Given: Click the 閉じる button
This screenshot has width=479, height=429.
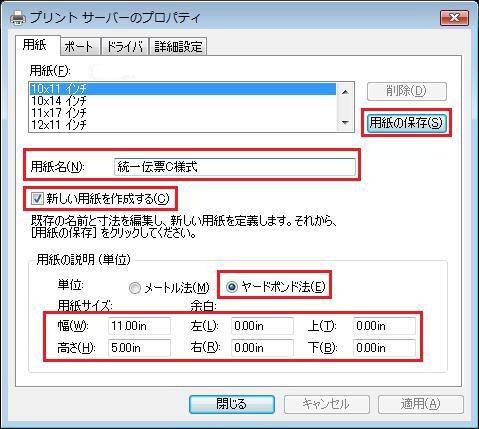Looking at the screenshot, I should coord(232,404).
